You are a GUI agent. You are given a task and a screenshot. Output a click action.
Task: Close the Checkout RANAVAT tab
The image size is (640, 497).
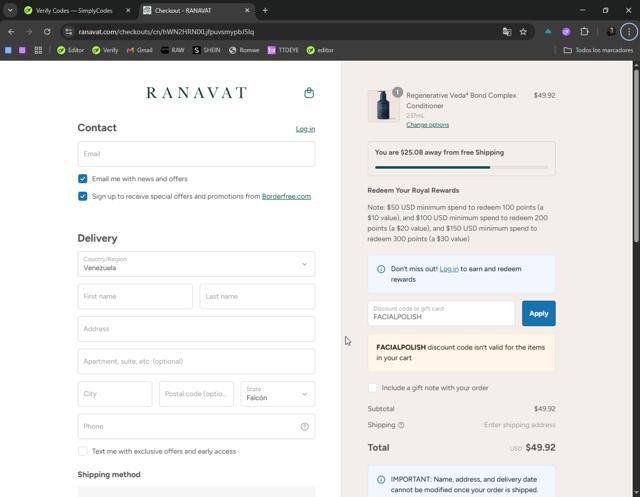(247, 11)
